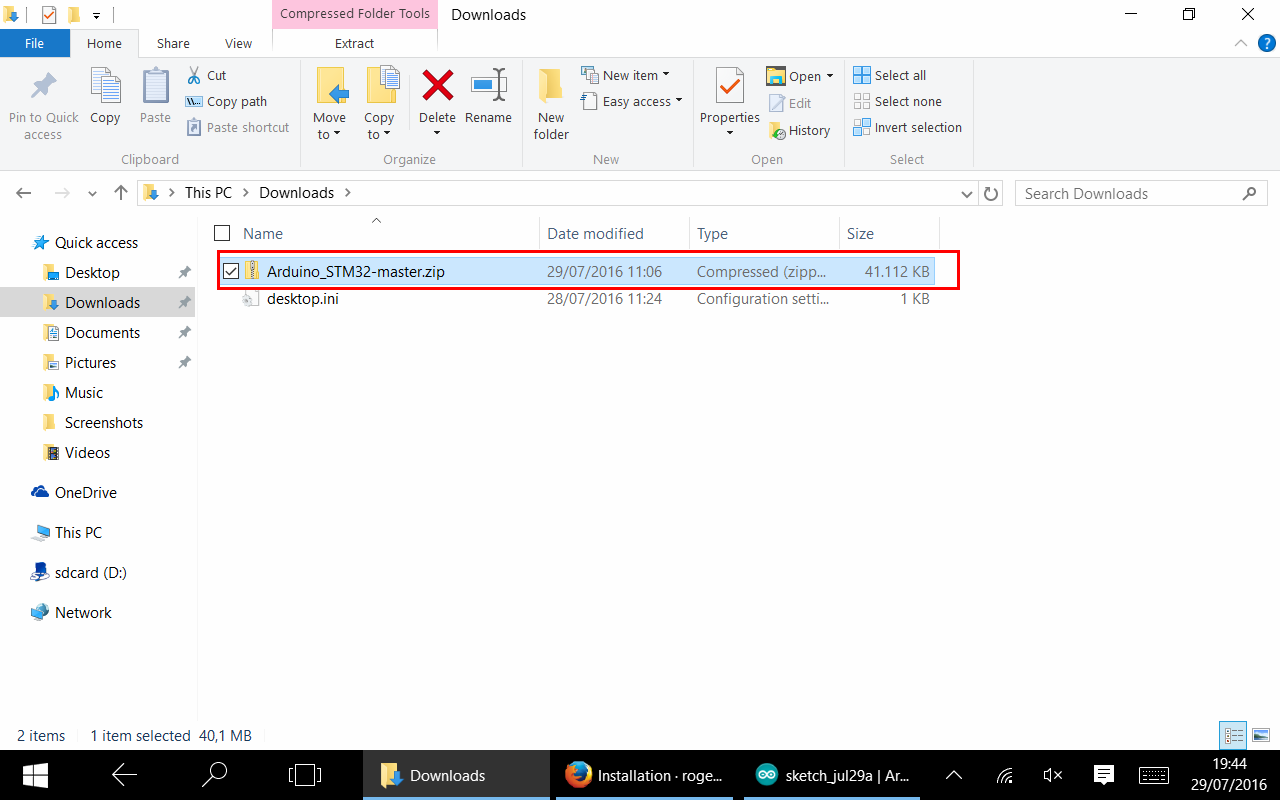Screen dimensions: 1280x800
Task: Uncheck the Arduino_STM32-master.zip checkbox
Action: (x=231, y=271)
